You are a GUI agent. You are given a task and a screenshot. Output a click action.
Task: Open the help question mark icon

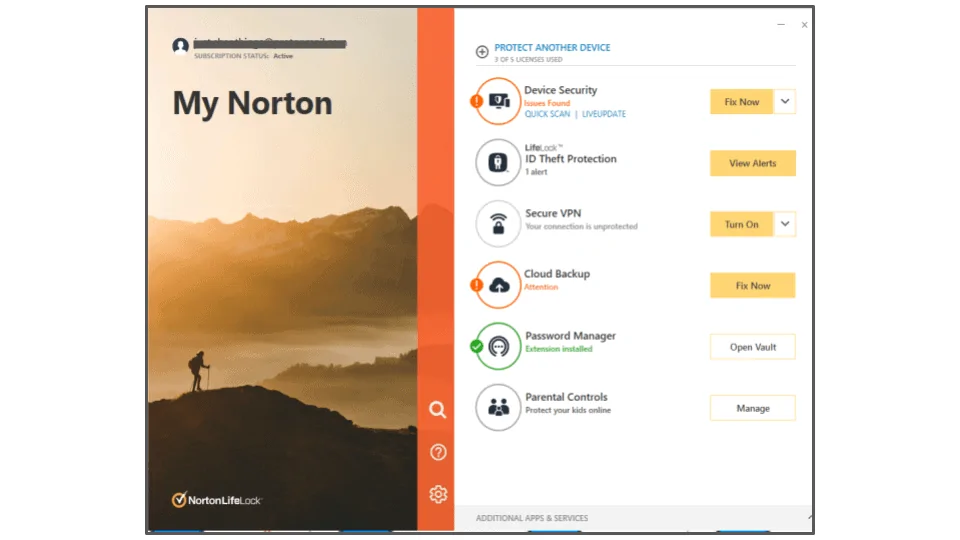click(438, 452)
